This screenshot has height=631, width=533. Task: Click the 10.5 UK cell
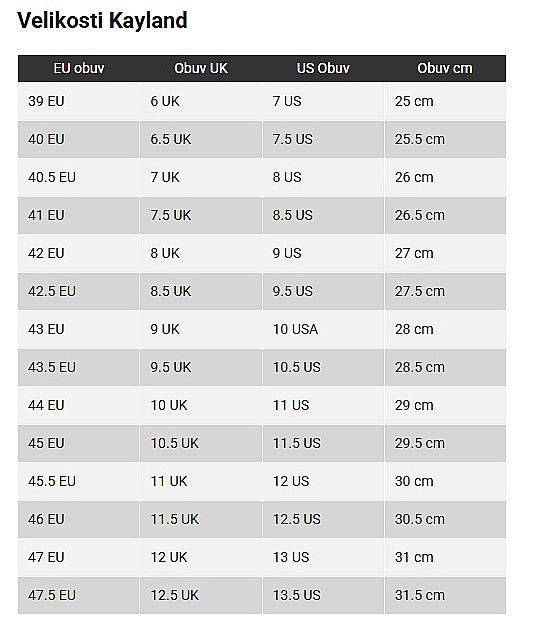tap(201, 443)
